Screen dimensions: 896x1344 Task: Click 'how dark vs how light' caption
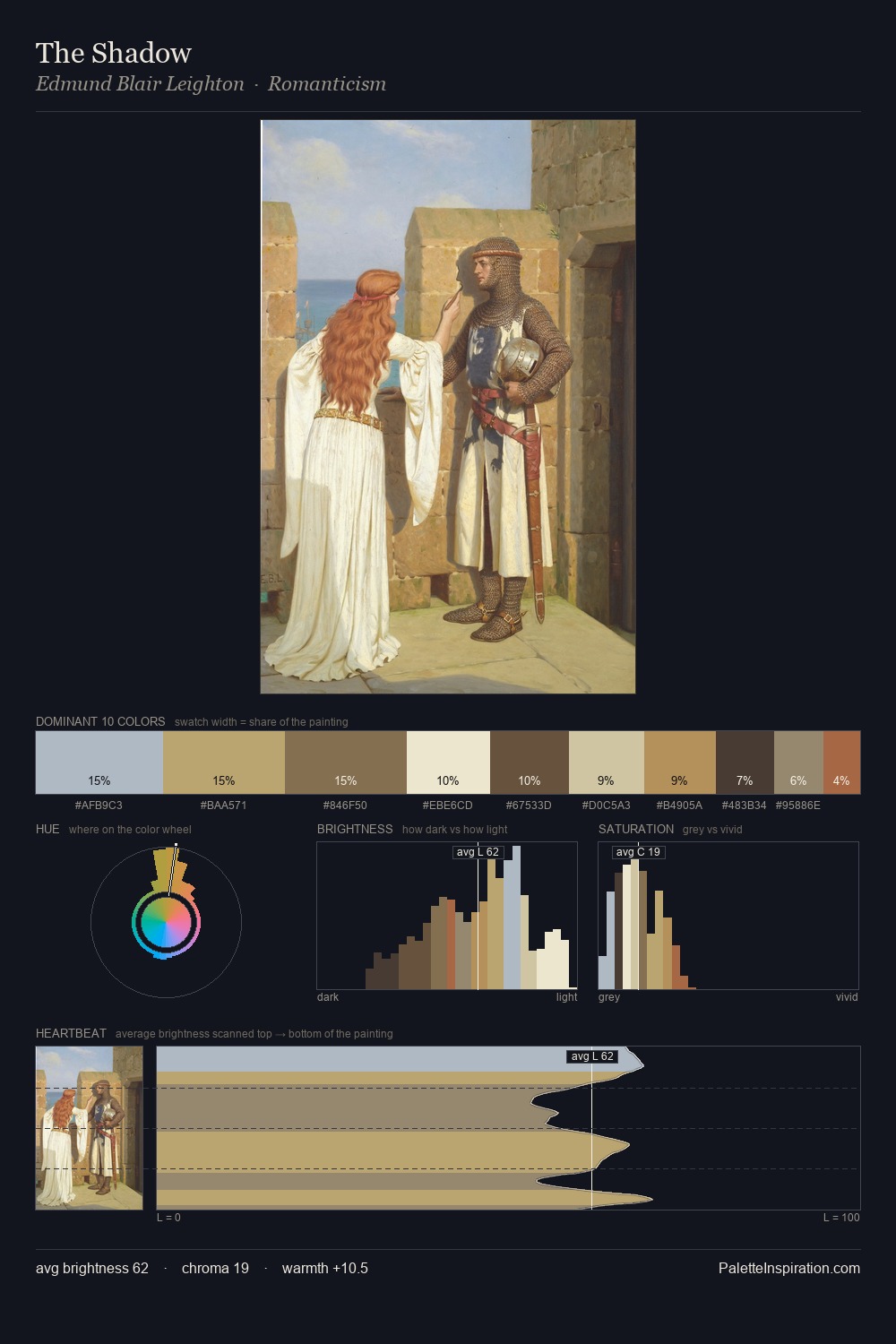click(x=455, y=829)
